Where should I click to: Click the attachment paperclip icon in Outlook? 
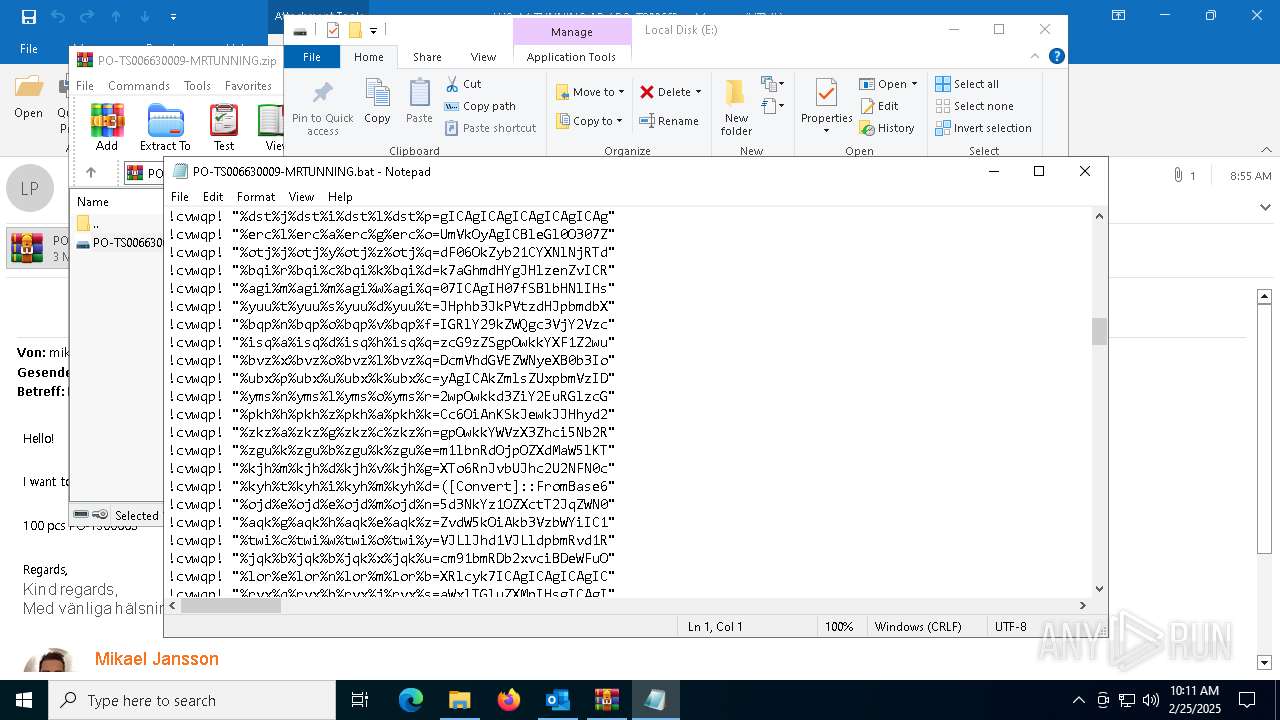pos(1178,175)
